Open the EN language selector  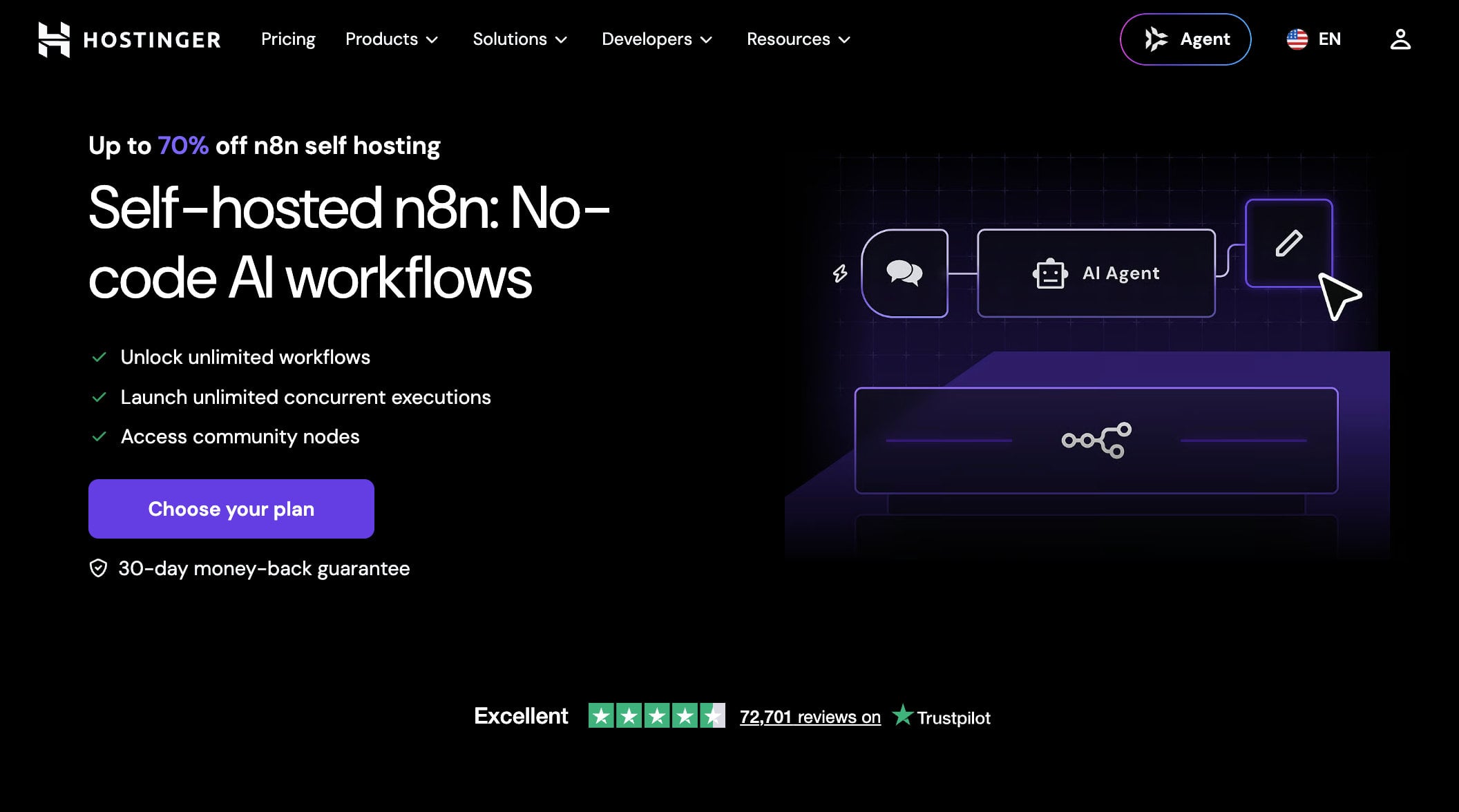coord(1314,39)
